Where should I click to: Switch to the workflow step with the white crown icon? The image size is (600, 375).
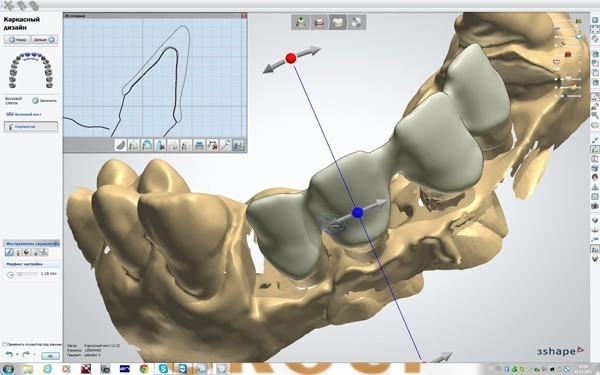[x=338, y=22]
